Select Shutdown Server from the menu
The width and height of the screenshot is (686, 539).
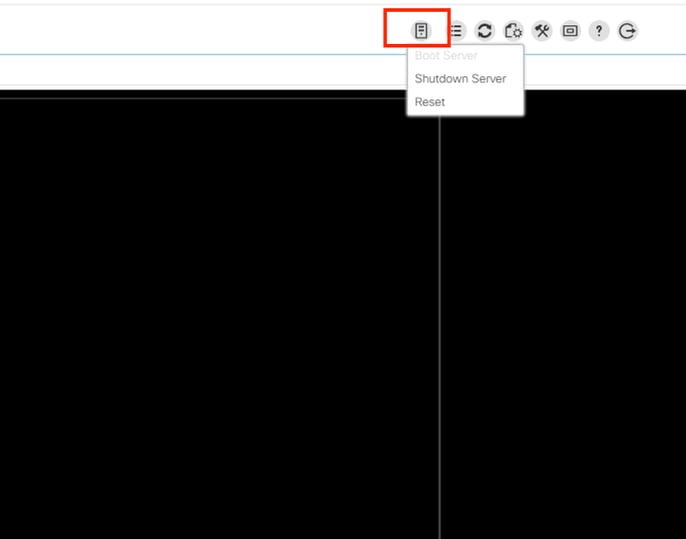[460, 79]
